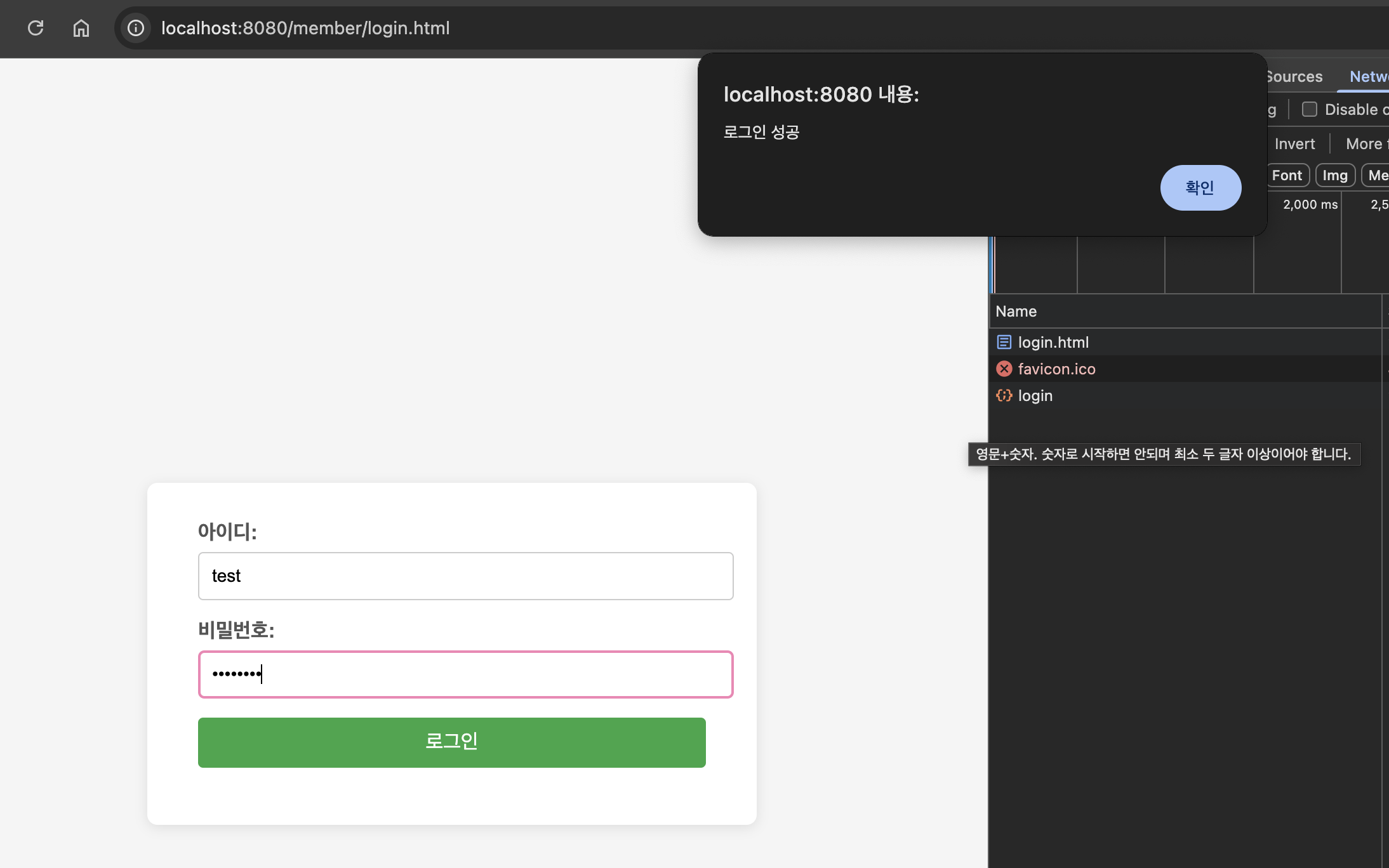Image resolution: width=1389 pixels, height=868 pixels.
Task: Click the login.html document icon
Action: tap(1004, 342)
